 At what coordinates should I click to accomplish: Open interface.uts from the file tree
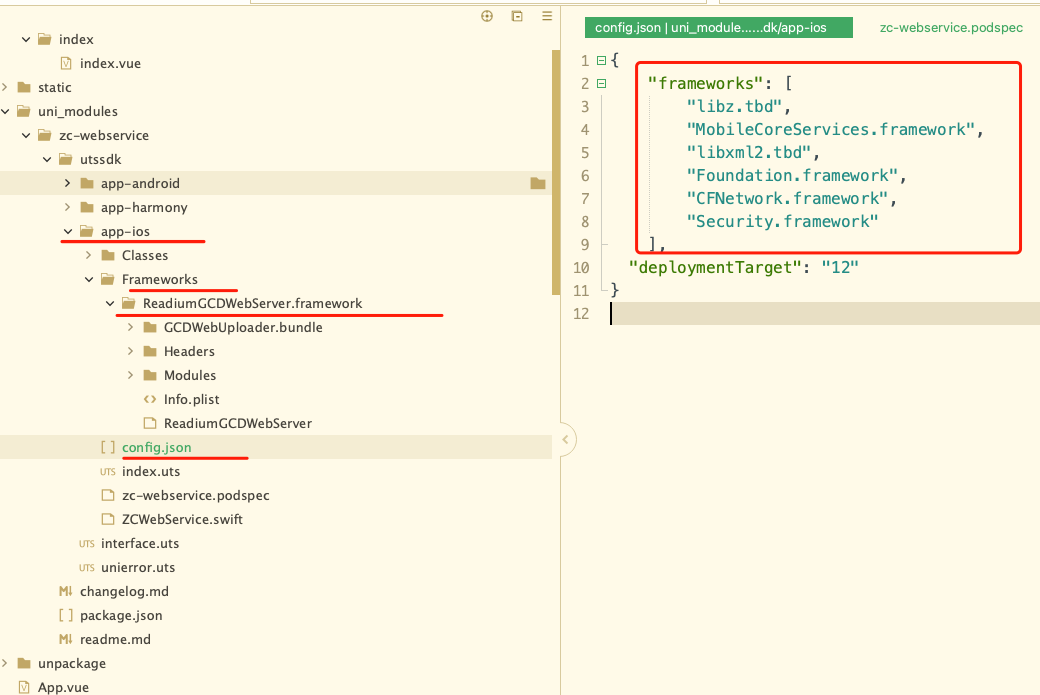pyautogui.click(x=140, y=543)
